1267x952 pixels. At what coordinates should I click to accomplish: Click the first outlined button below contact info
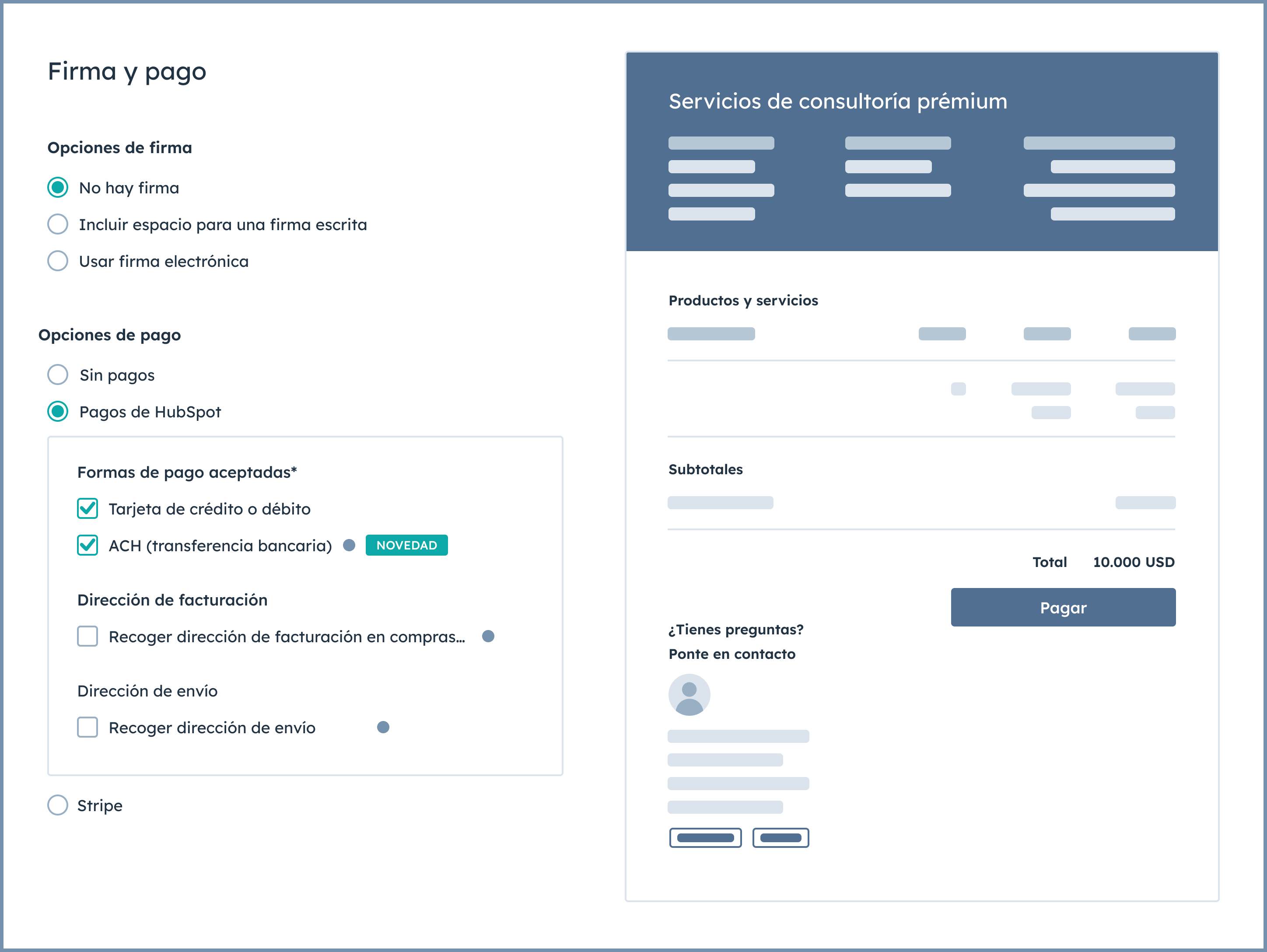[705, 837]
